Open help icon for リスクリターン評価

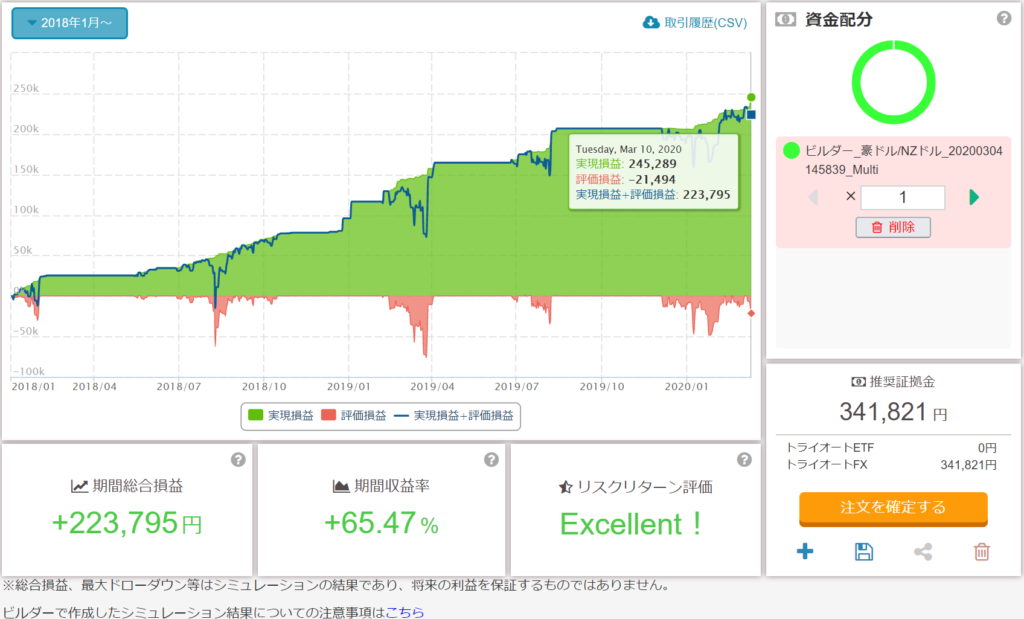pyautogui.click(x=744, y=460)
